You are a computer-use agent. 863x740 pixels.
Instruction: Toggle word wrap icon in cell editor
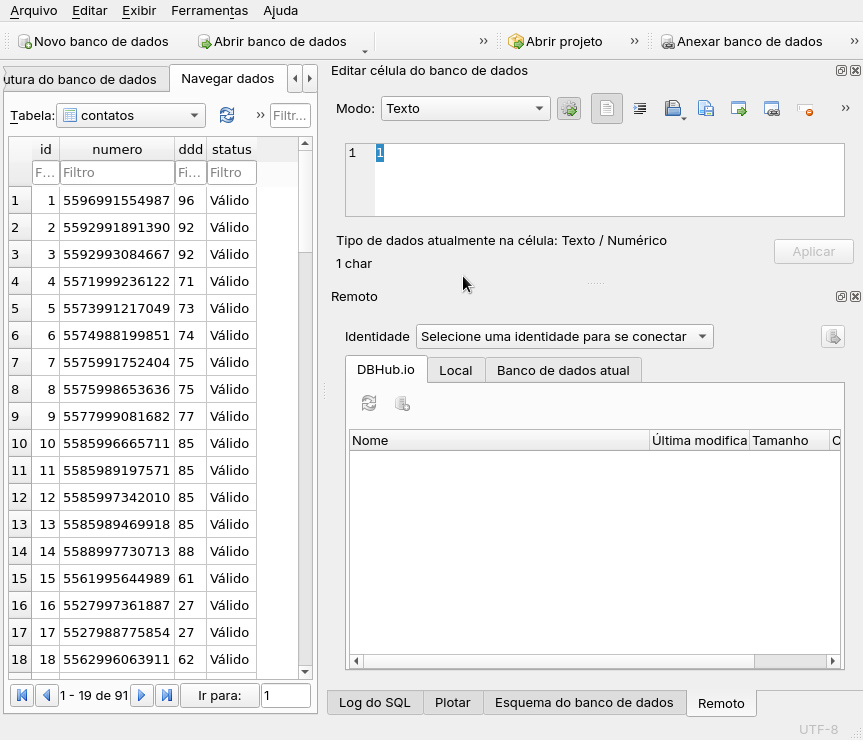(x=607, y=109)
